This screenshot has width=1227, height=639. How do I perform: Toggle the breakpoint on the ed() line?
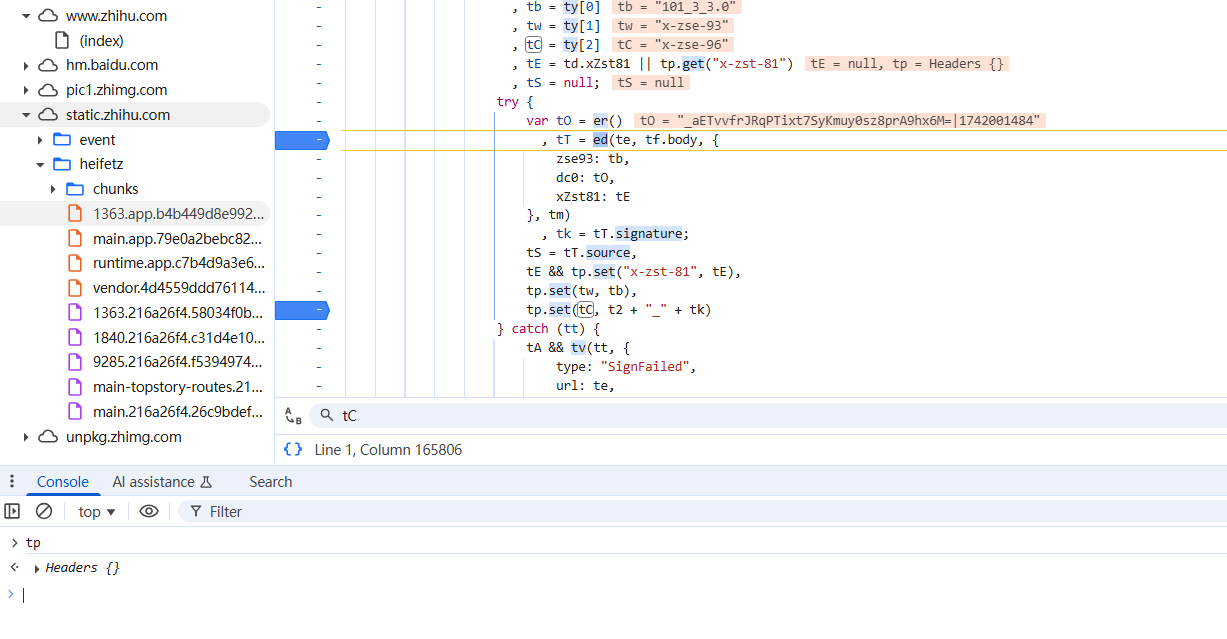pyautogui.click(x=301, y=140)
